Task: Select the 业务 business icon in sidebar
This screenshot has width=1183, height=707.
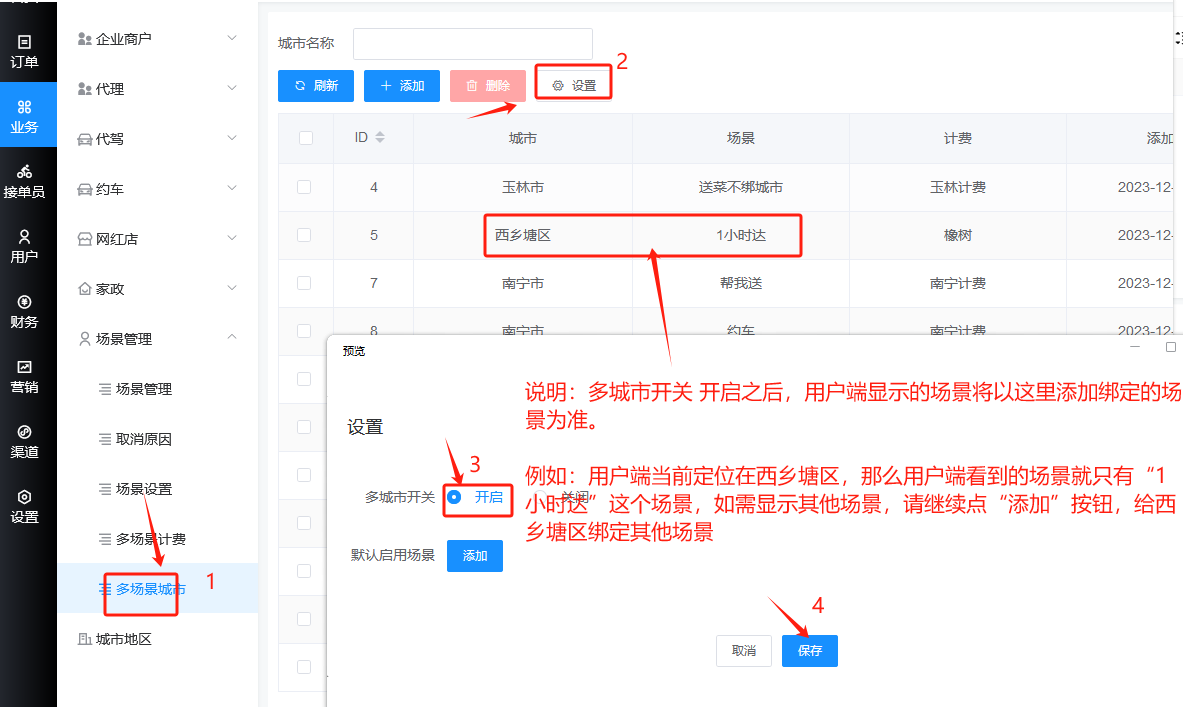Action: point(24,107)
